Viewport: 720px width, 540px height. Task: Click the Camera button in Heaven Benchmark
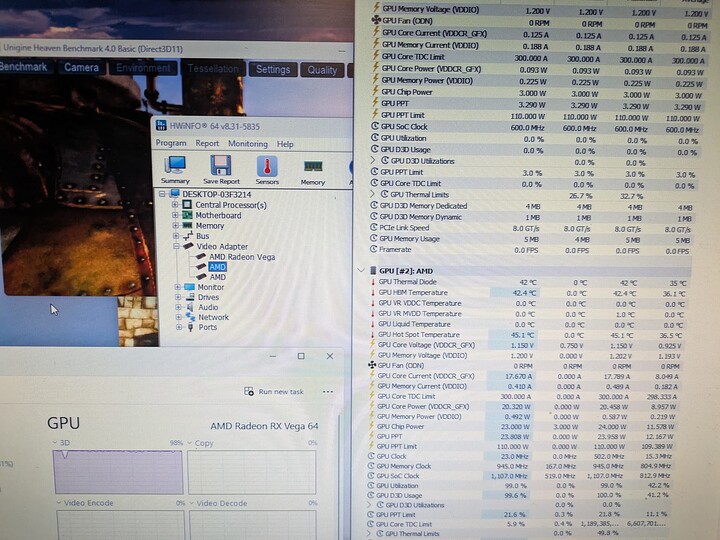(x=81, y=68)
